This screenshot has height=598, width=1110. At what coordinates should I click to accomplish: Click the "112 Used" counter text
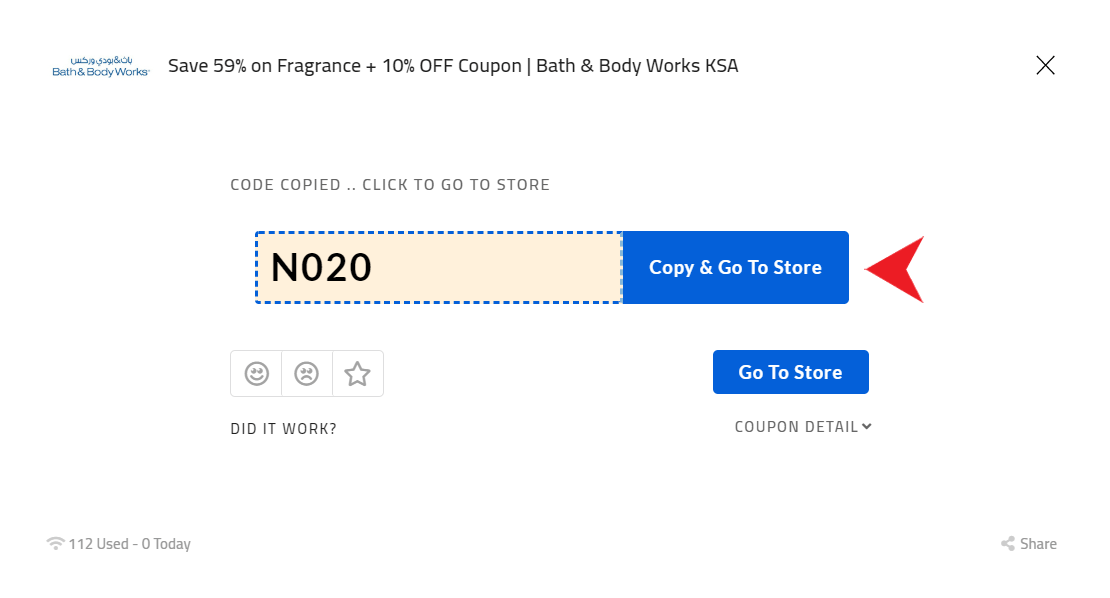coord(98,544)
